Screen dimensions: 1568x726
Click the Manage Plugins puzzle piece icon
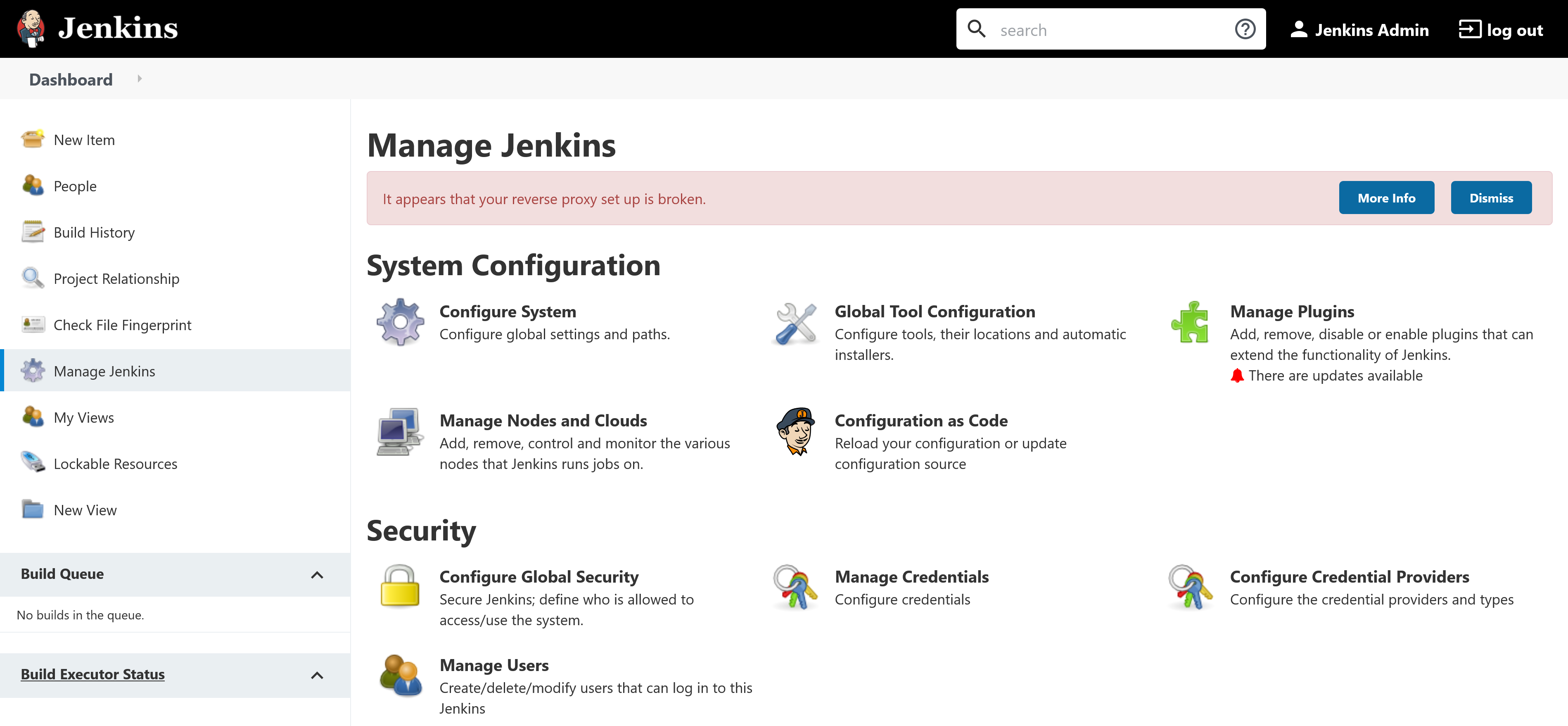tap(1192, 322)
